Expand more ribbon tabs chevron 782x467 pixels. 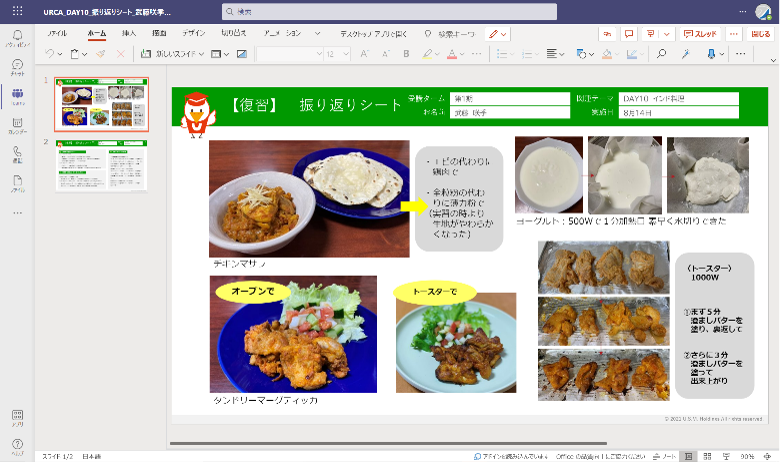click(317, 34)
